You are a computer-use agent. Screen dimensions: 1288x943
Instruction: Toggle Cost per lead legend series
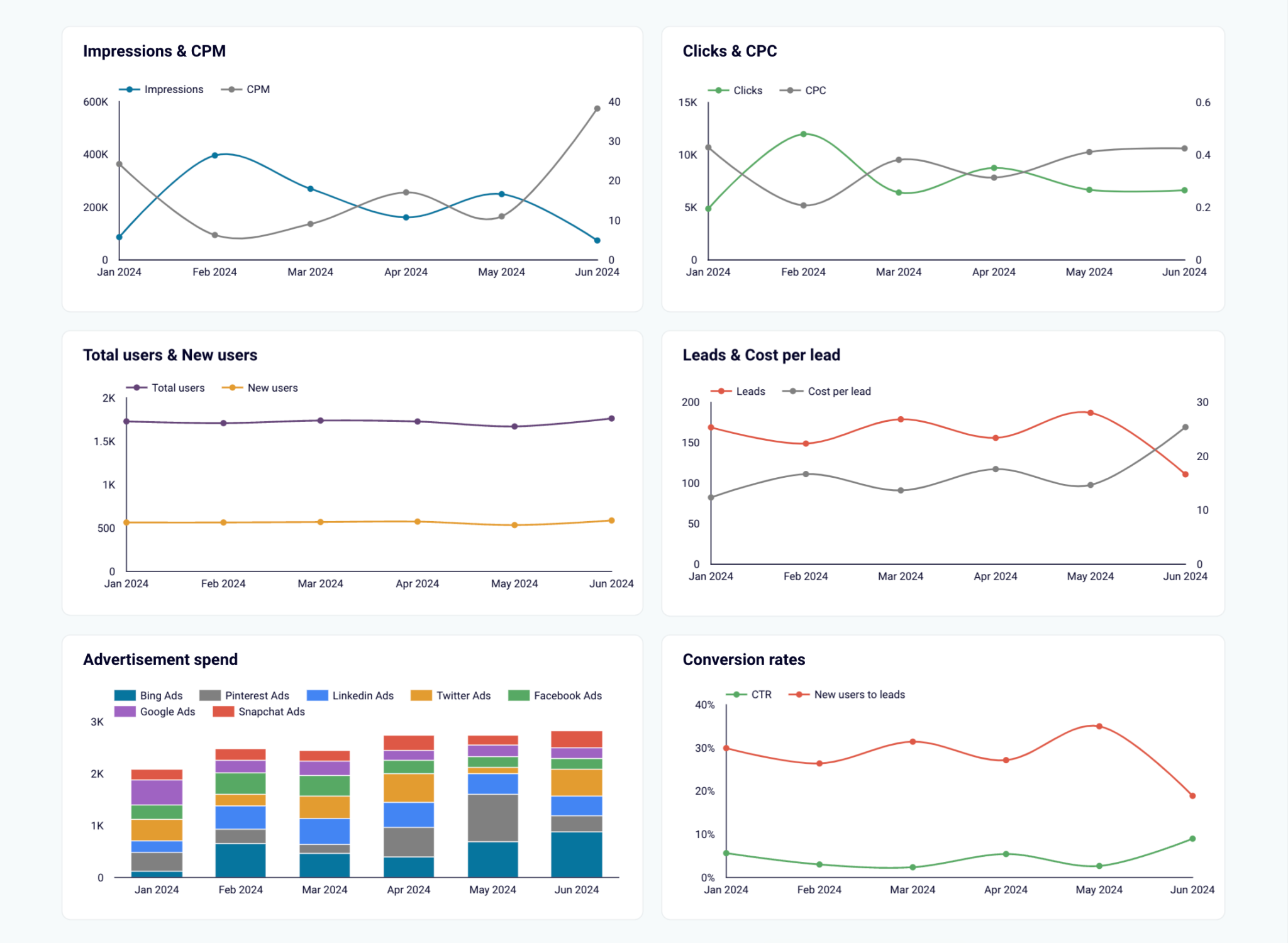[x=838, y=391]
